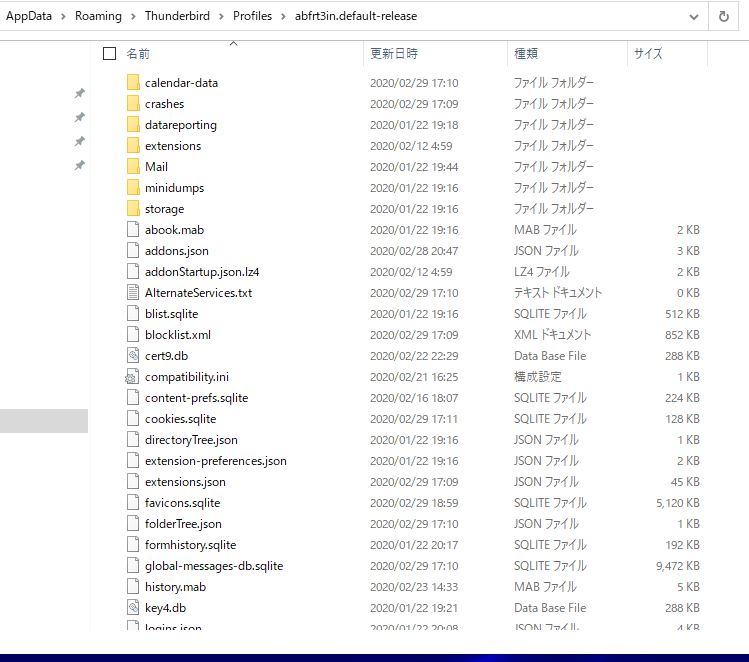Go to AppData in the breadcrumb path

[x=29, y=17]
